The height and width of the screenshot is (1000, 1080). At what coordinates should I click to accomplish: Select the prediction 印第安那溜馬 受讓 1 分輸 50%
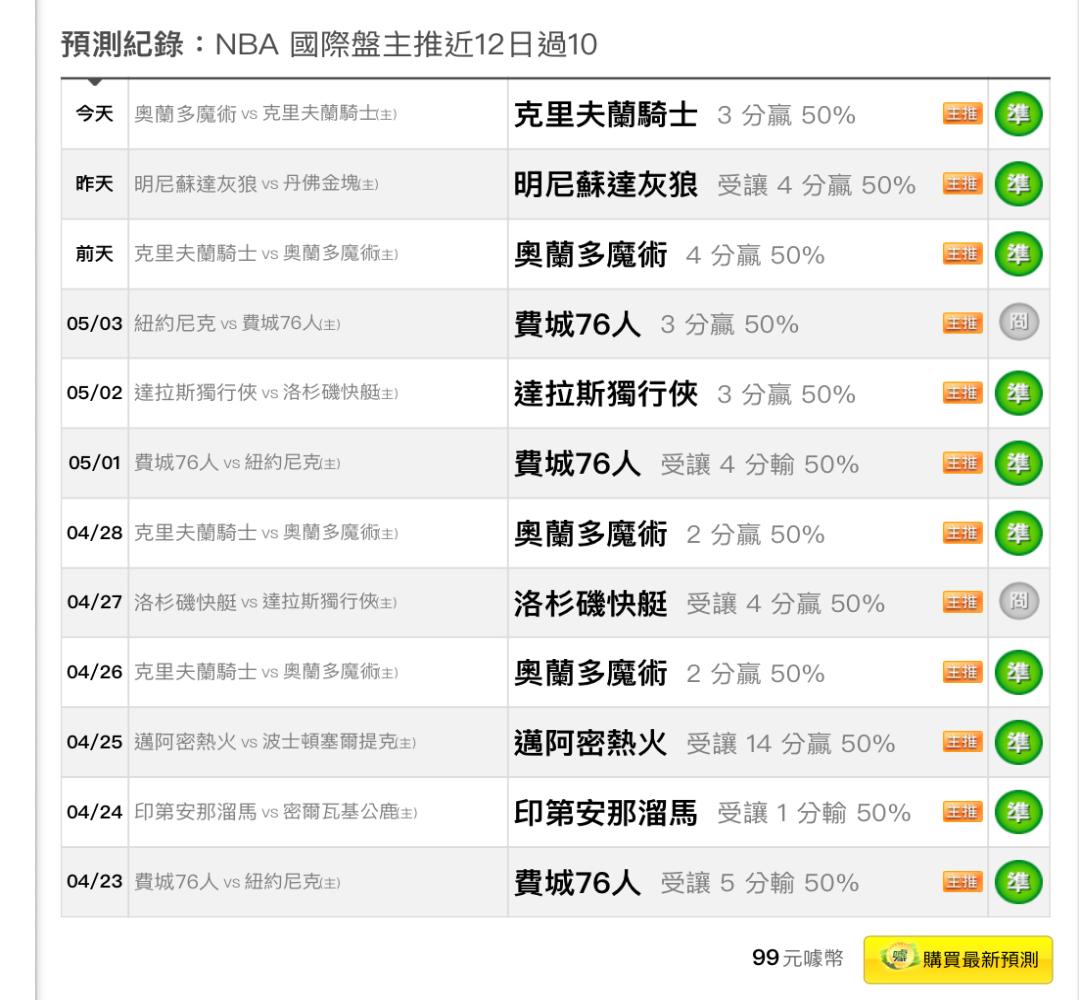(713, 813)
